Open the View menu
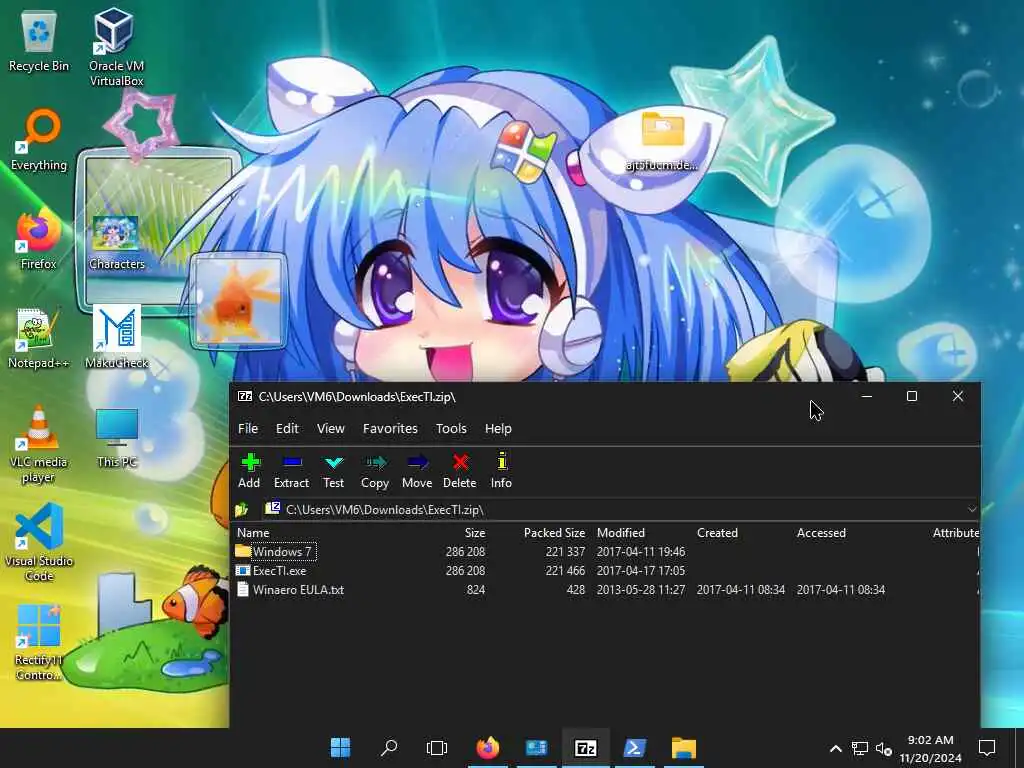The image size is (1024, 768). click(330, 428)
